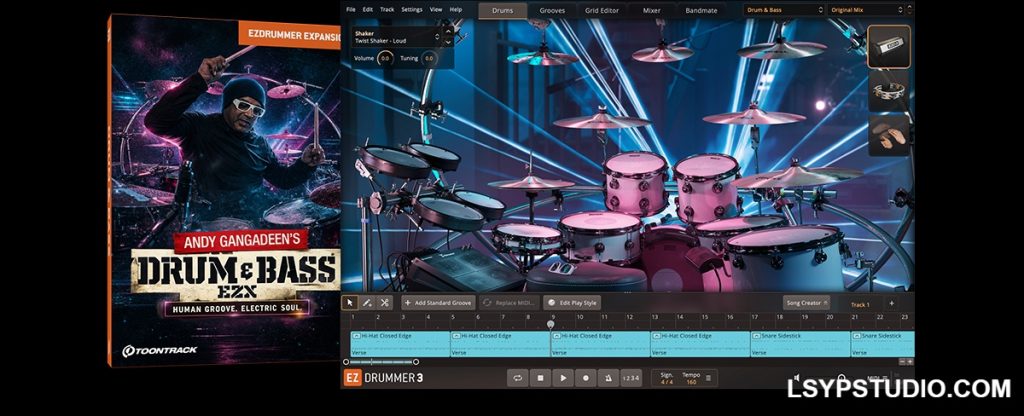Expand the Hi-Hat clip at bar 9
Image resolution: width=1024 pixels, height=416 pixels.
click(556, 336)
